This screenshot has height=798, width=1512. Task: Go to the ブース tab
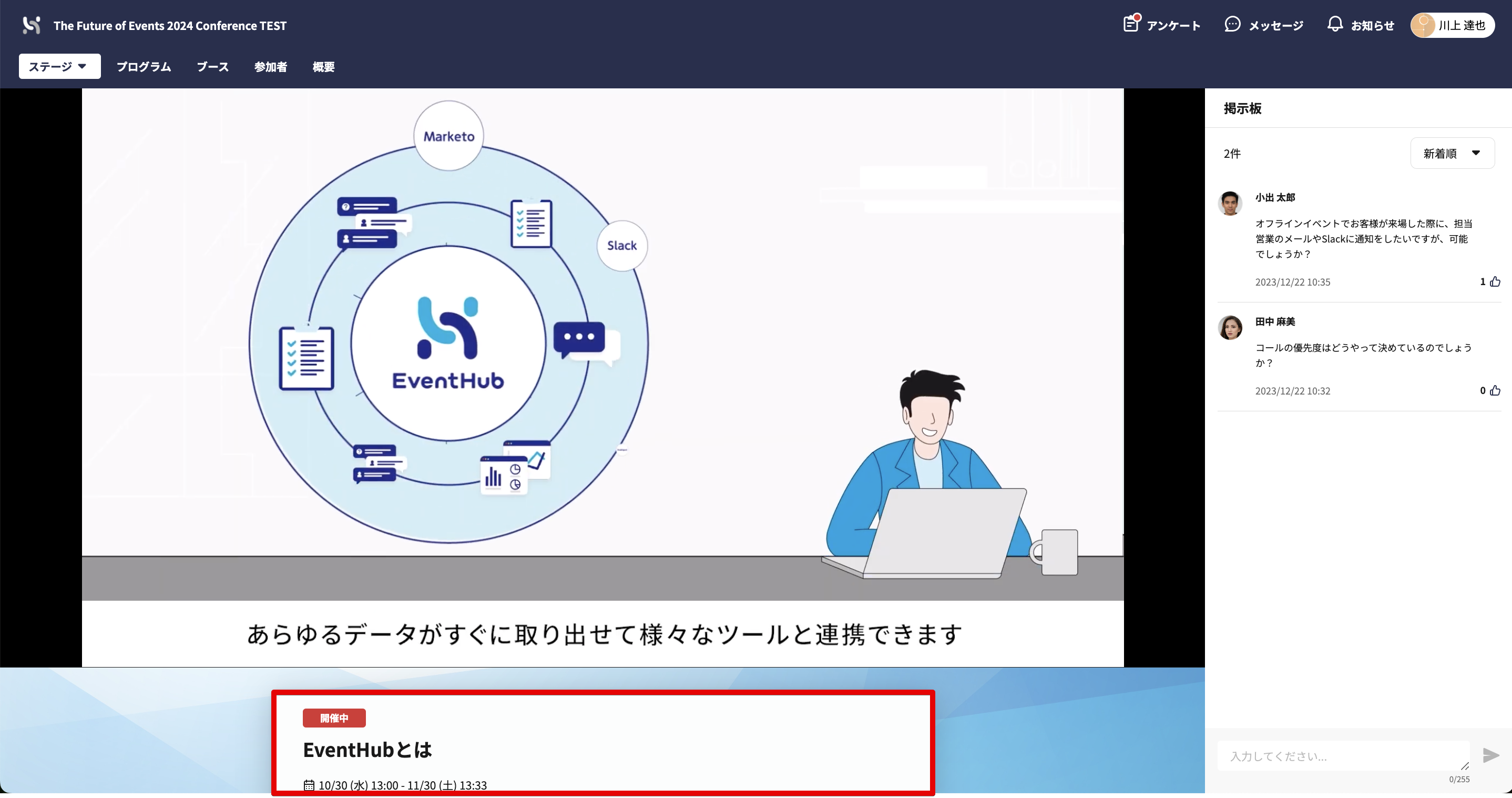(212, 67)
